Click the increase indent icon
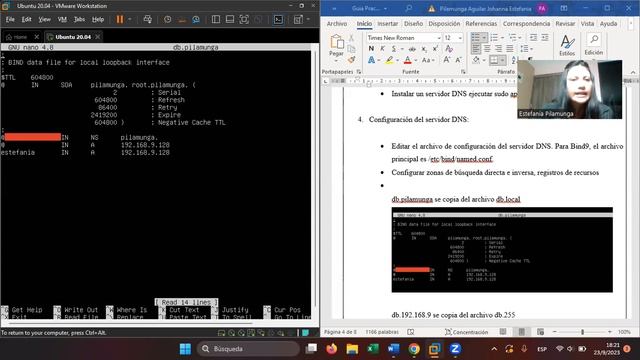Image resolution: width=640 pixels, height=360 pixels. [x=544, y=38]
